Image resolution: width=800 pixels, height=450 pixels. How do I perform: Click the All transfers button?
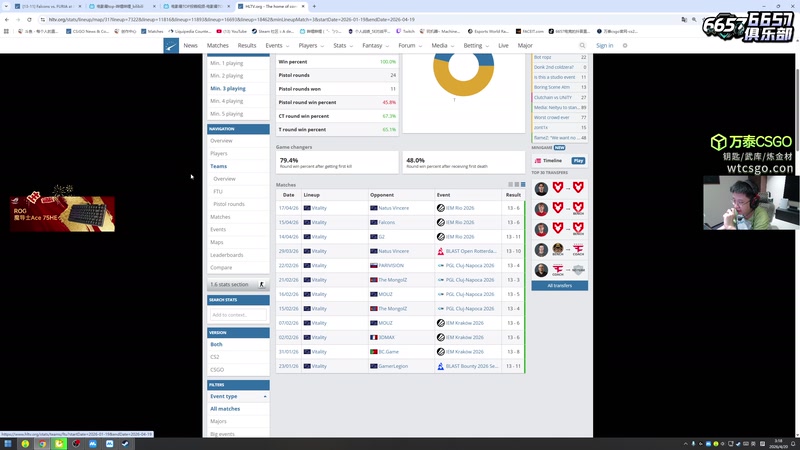[559, 286]
